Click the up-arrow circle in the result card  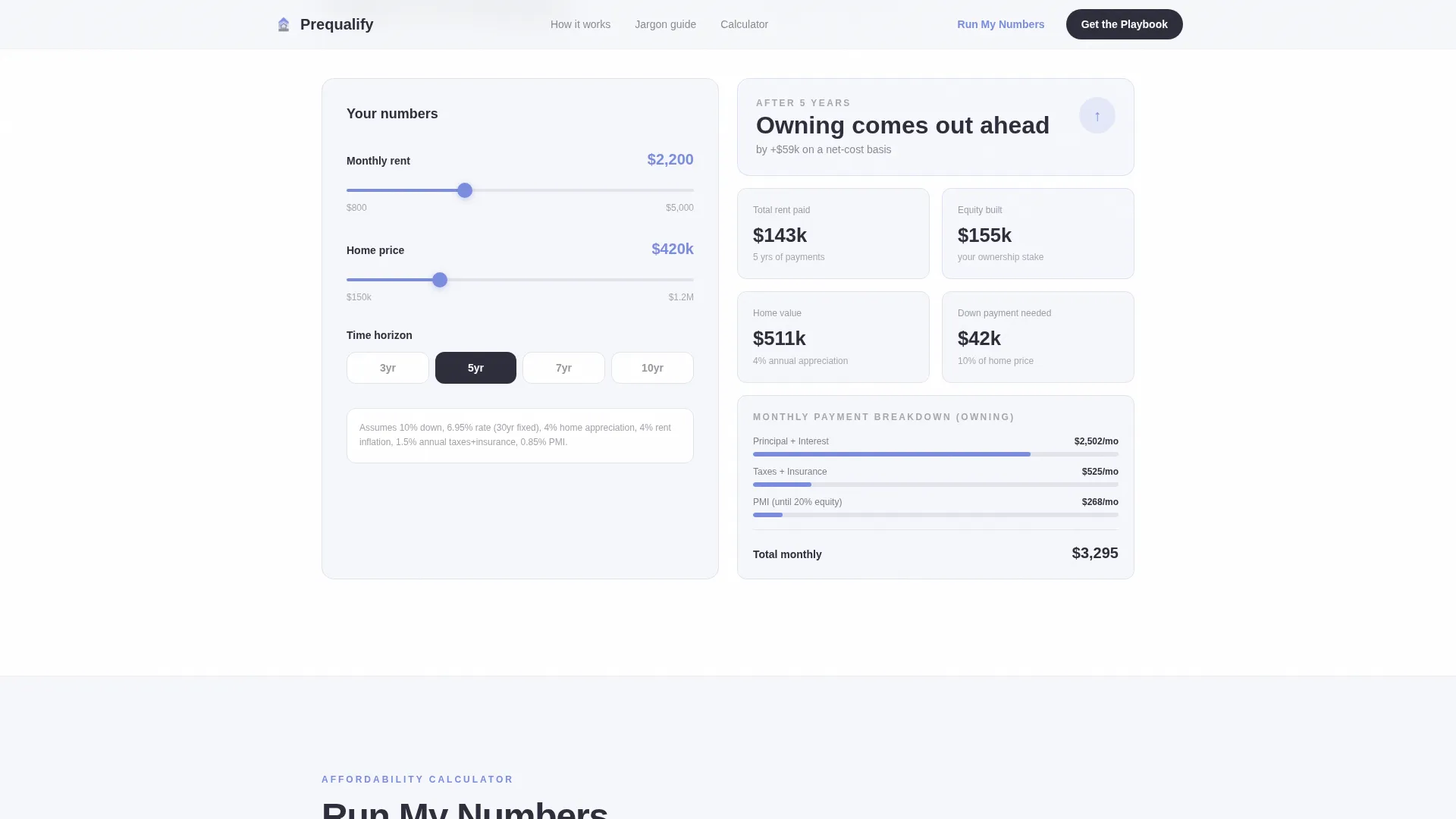(x=1097, y=115)
